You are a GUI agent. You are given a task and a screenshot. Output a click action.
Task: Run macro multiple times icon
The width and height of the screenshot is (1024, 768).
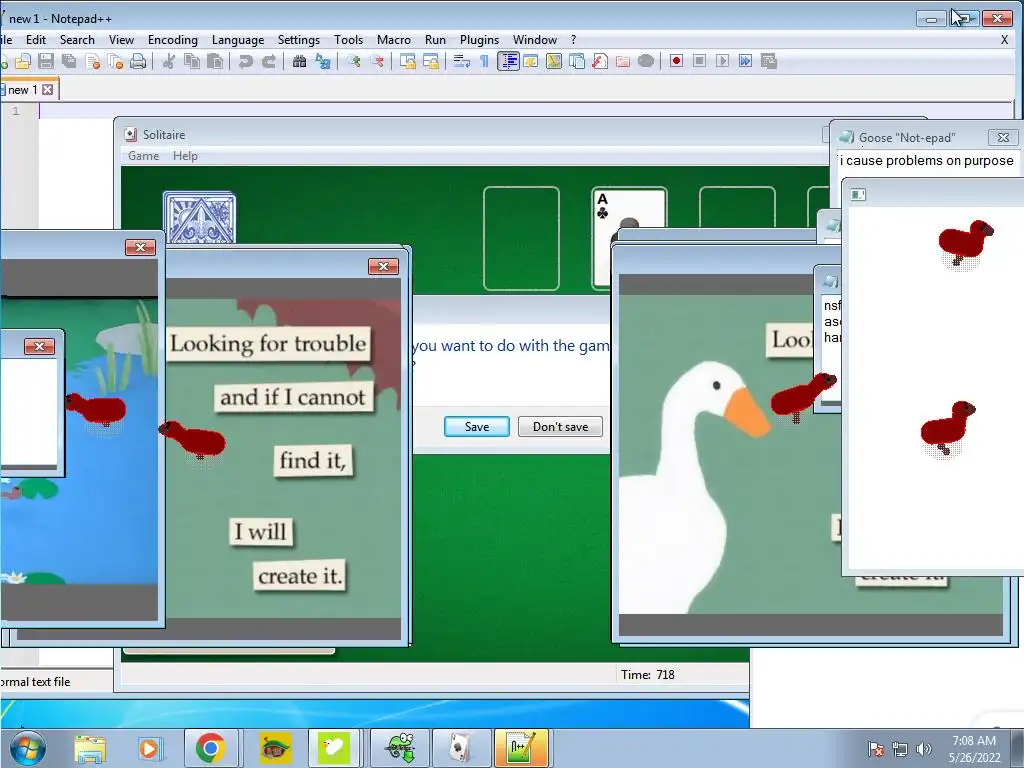[x=745, y=61]
